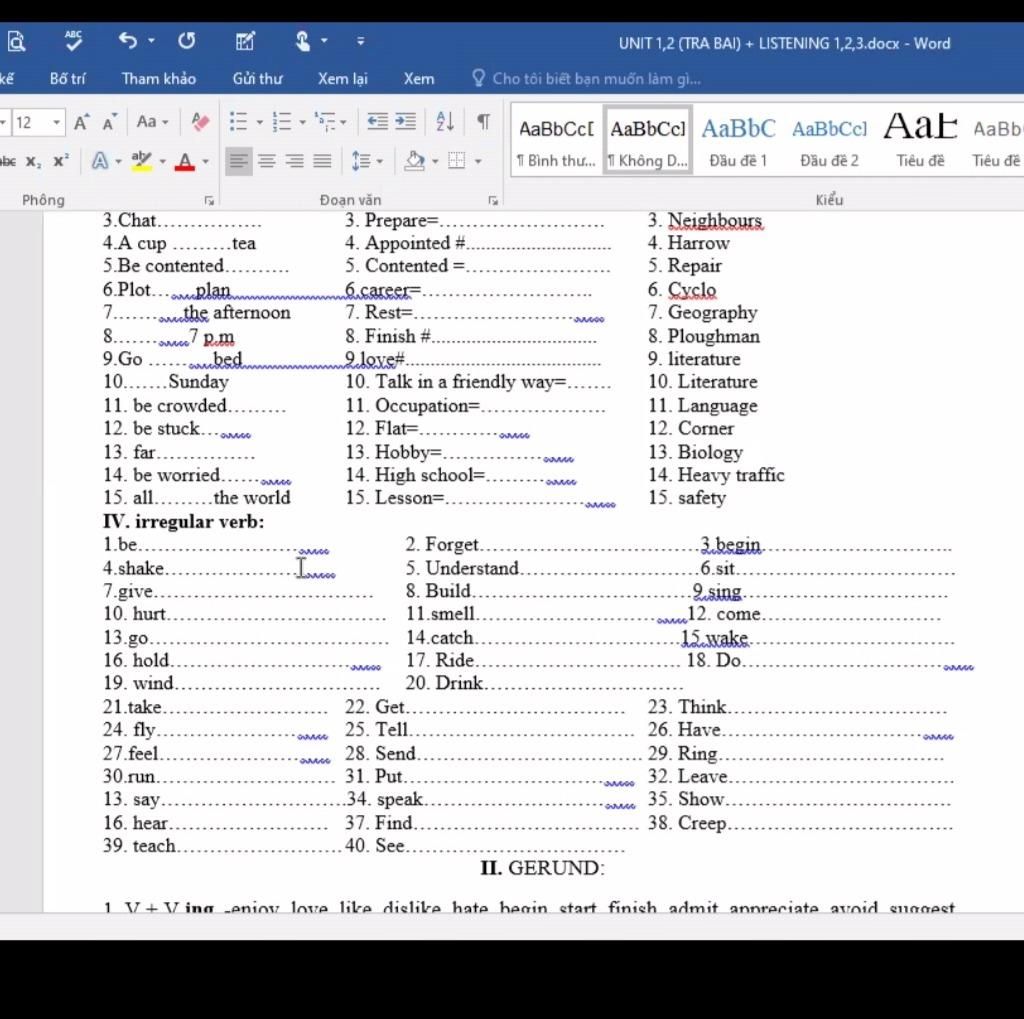Toggle strikethrough formatting
The width and height of the screenshot is (1024, 1019).
(x=8, y=161)
